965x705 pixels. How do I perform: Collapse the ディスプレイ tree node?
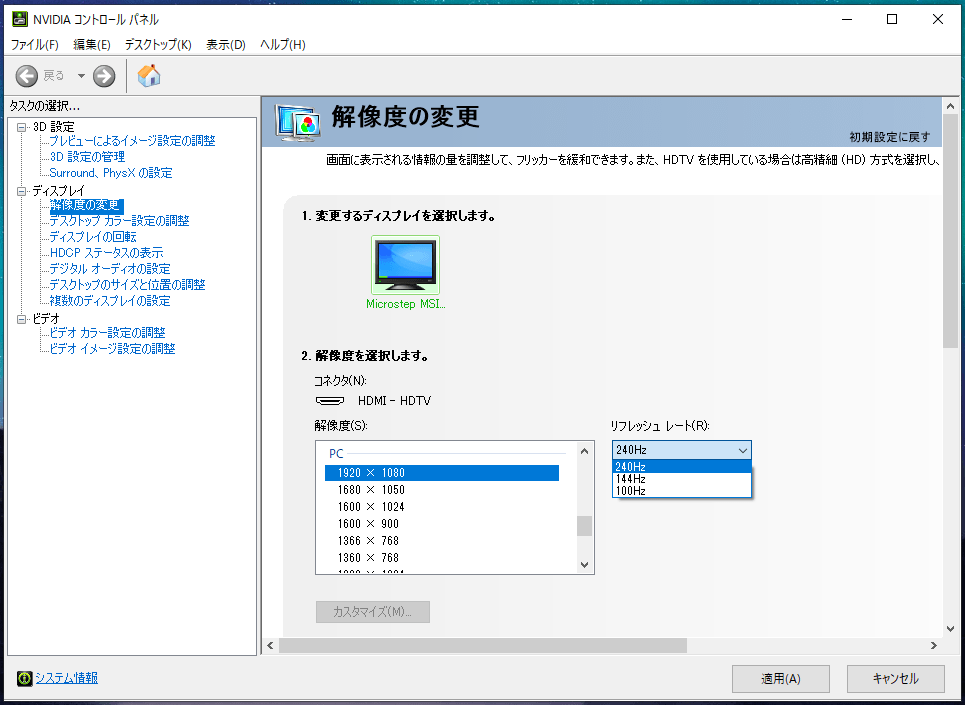pos(21,191)
